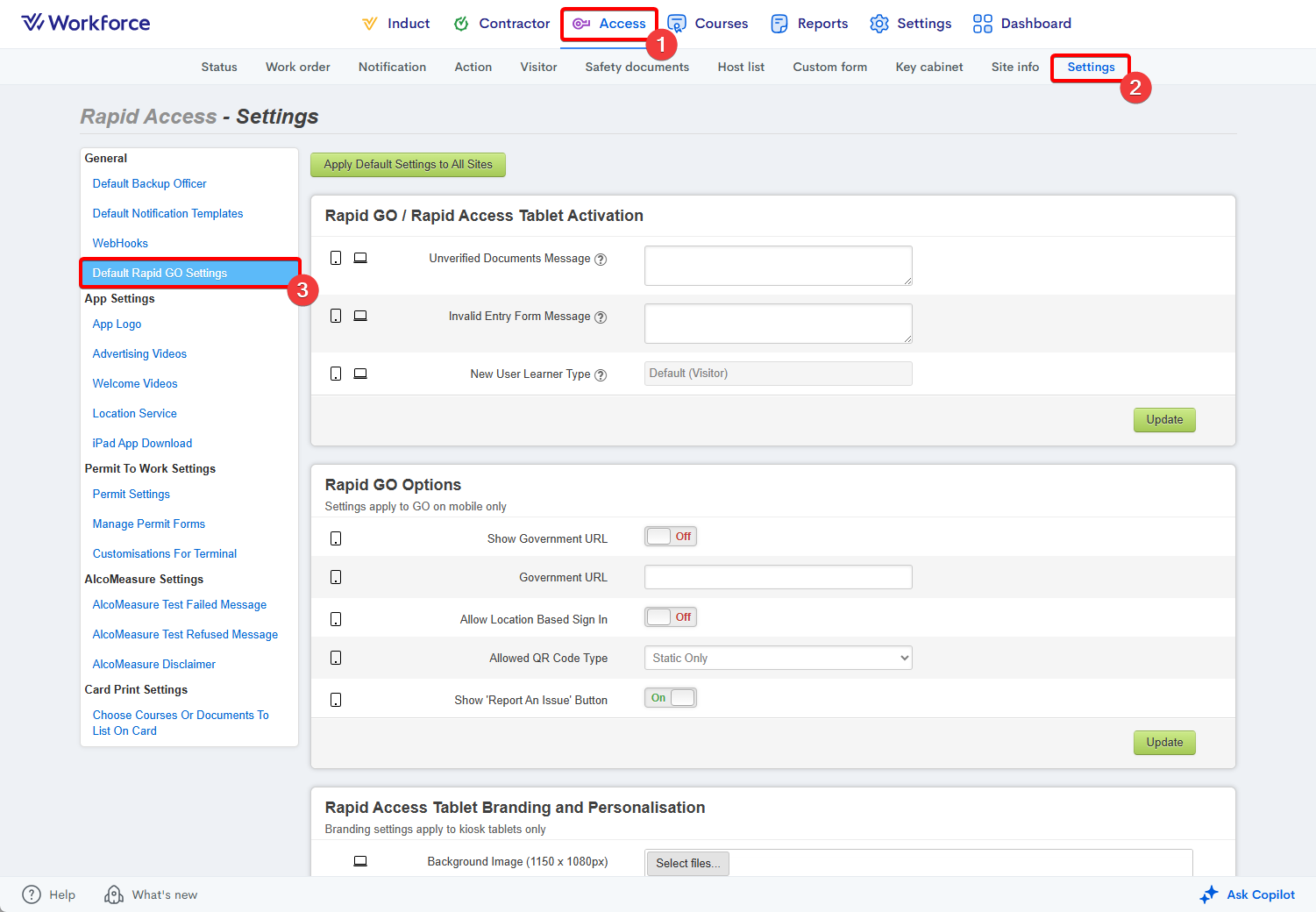
Task: Disable the Show 'Report An Issue' Button toggle
Action: tap(671, 698)
